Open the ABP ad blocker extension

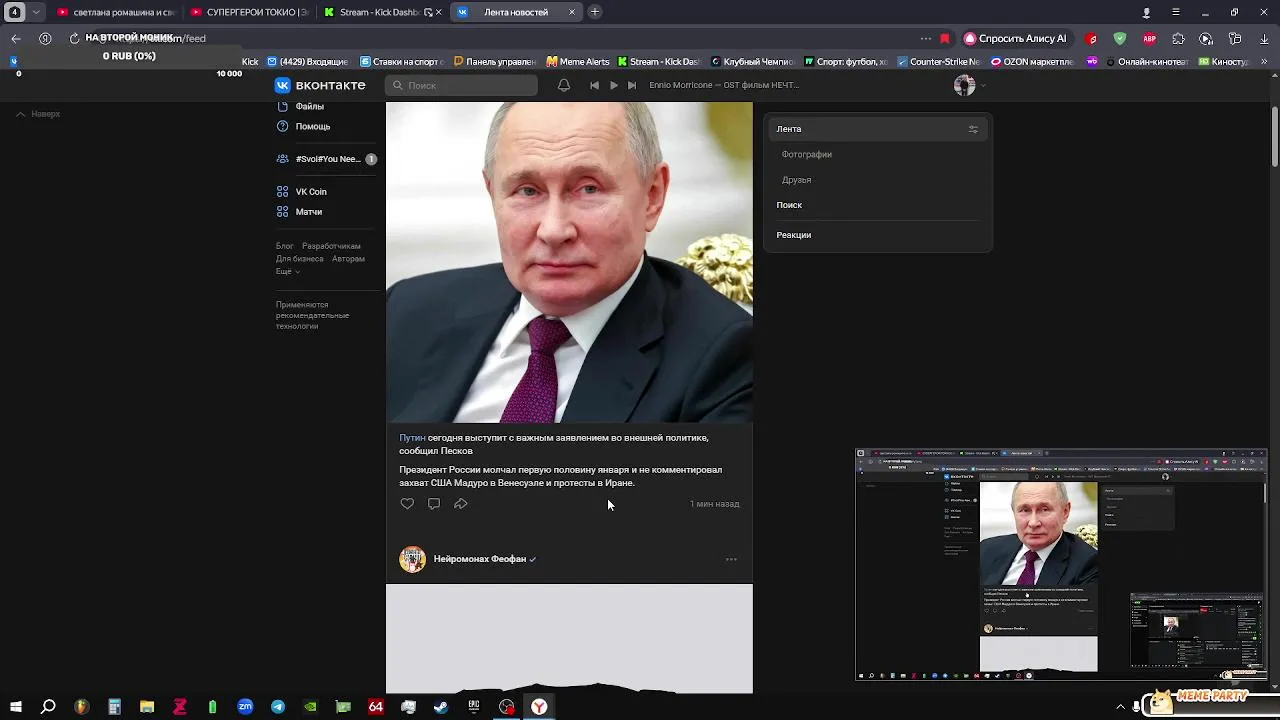point(1150,38)
